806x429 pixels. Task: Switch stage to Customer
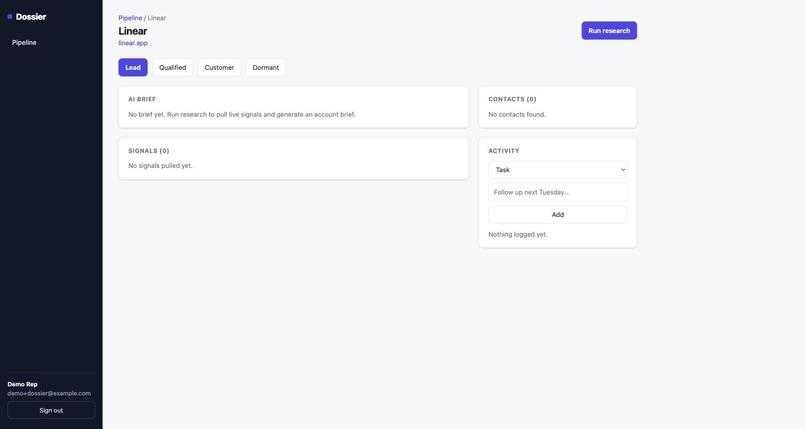[x=219, y=67]
